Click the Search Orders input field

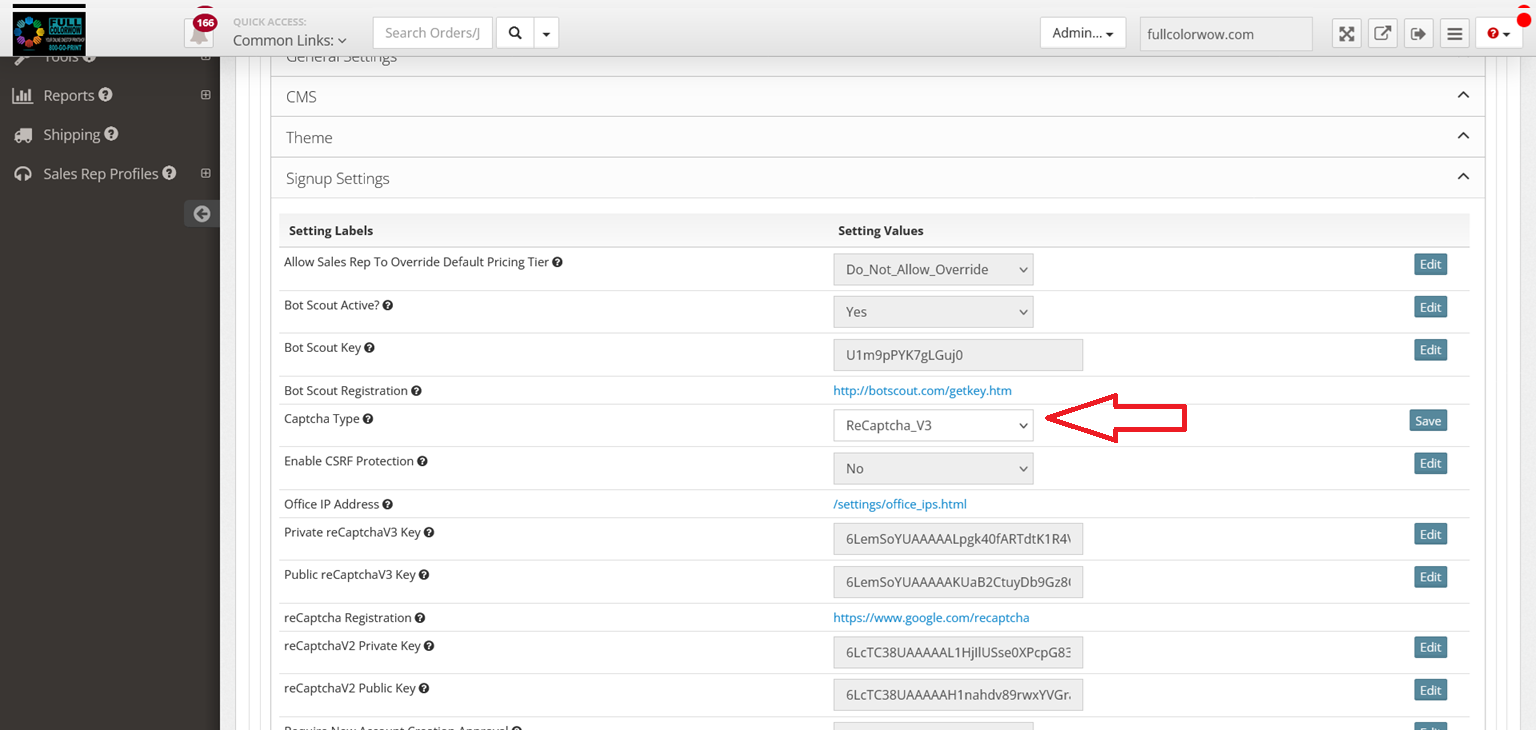tap(432, 33)
